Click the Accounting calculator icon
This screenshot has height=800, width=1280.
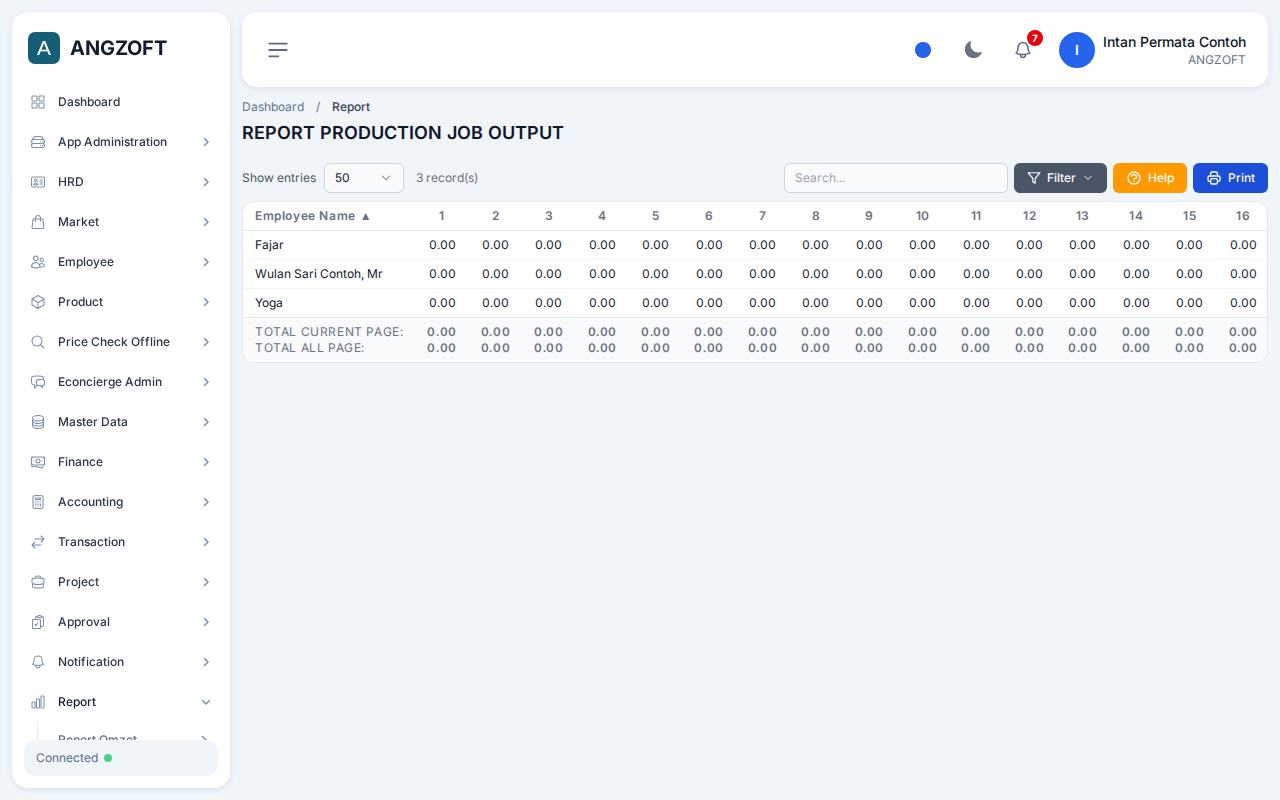(x=38, y=502)
